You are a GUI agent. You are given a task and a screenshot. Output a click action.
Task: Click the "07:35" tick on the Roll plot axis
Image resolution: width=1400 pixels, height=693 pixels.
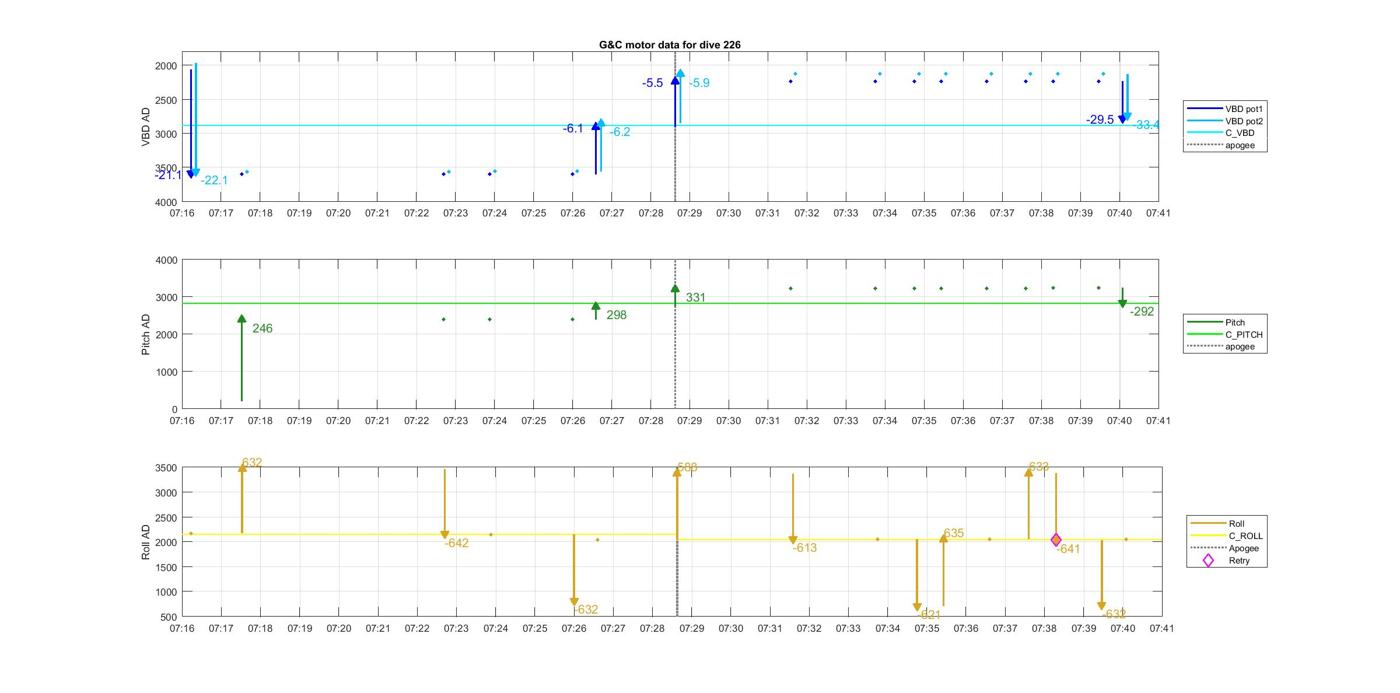tap(927, 628)
